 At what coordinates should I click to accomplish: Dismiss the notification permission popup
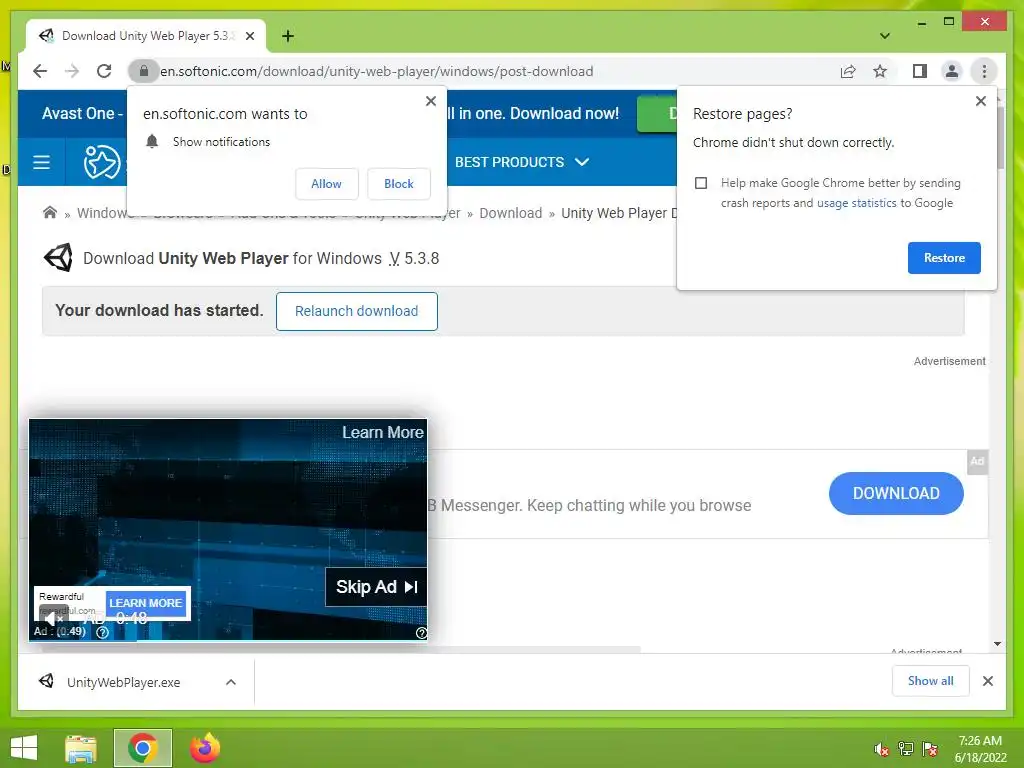point(430,101)
